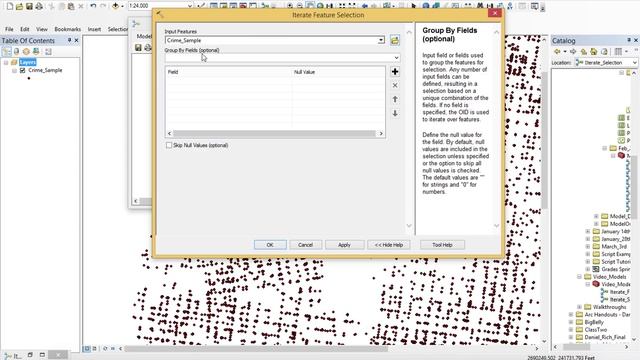Open the Selection menu
The width and height of the screenshot is (640, 360).
[118, 29]
